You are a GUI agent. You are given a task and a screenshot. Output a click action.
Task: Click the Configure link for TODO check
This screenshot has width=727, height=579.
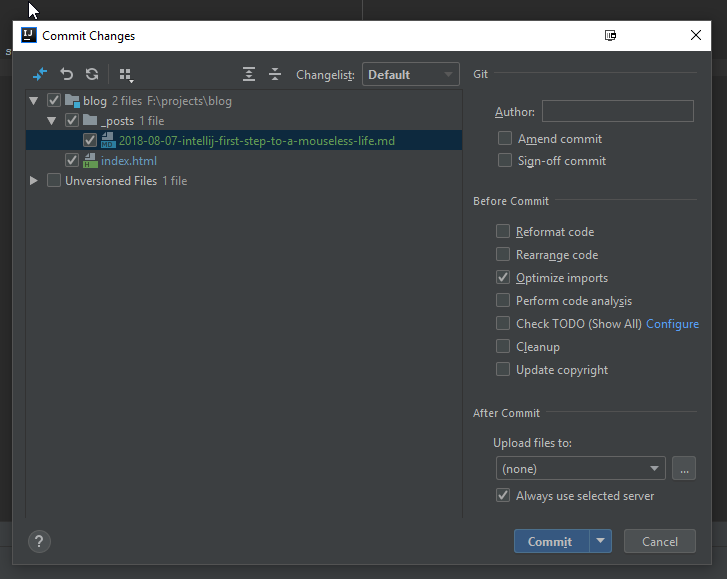pyautogui.click(x=672, y=324)
